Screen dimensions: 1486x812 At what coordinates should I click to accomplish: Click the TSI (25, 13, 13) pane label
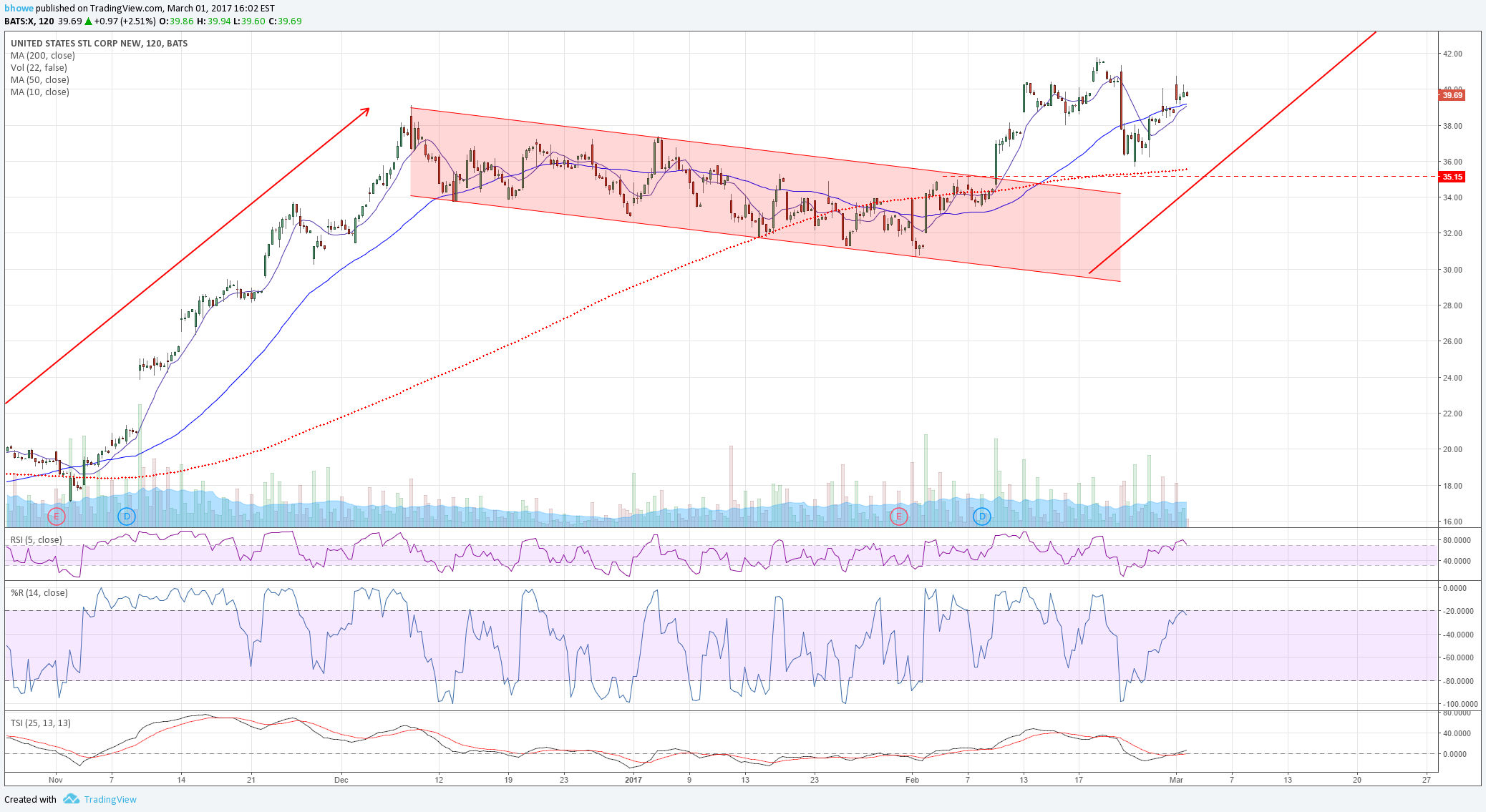coord(41,723)
